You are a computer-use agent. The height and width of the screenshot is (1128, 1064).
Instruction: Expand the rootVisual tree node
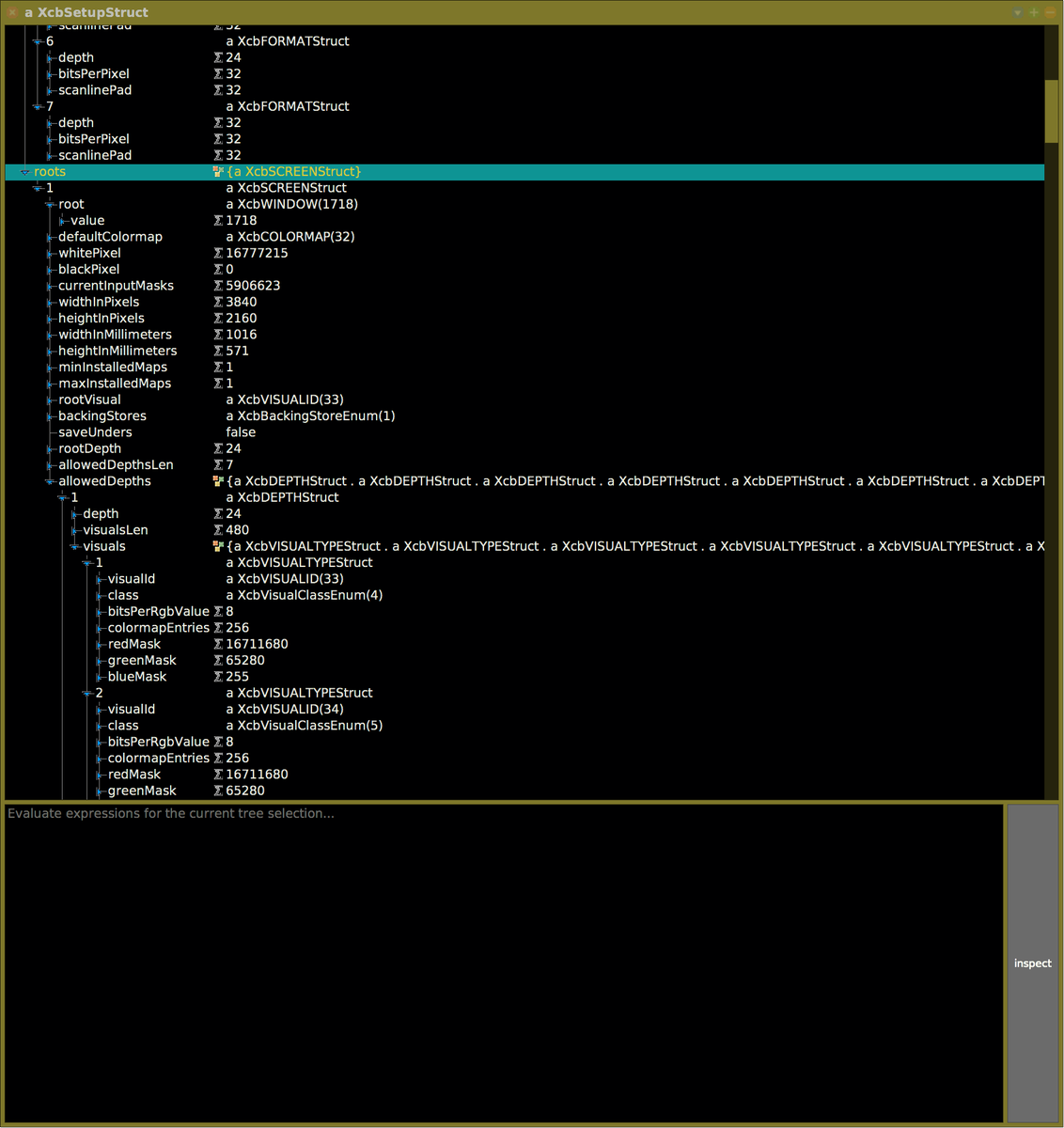(x=50, y=399)
